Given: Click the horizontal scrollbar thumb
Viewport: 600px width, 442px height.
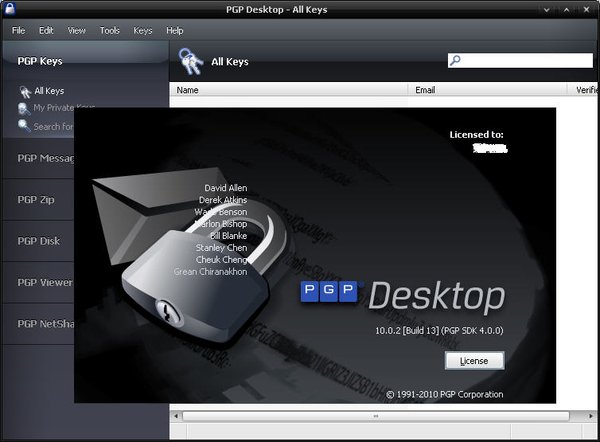Looking at the screenshot, I should [x=376, y=416].
